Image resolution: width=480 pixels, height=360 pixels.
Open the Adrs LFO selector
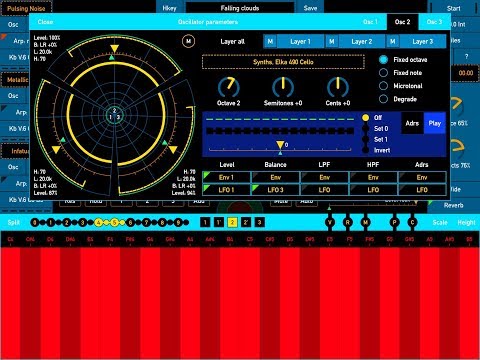tap(422, 190)
